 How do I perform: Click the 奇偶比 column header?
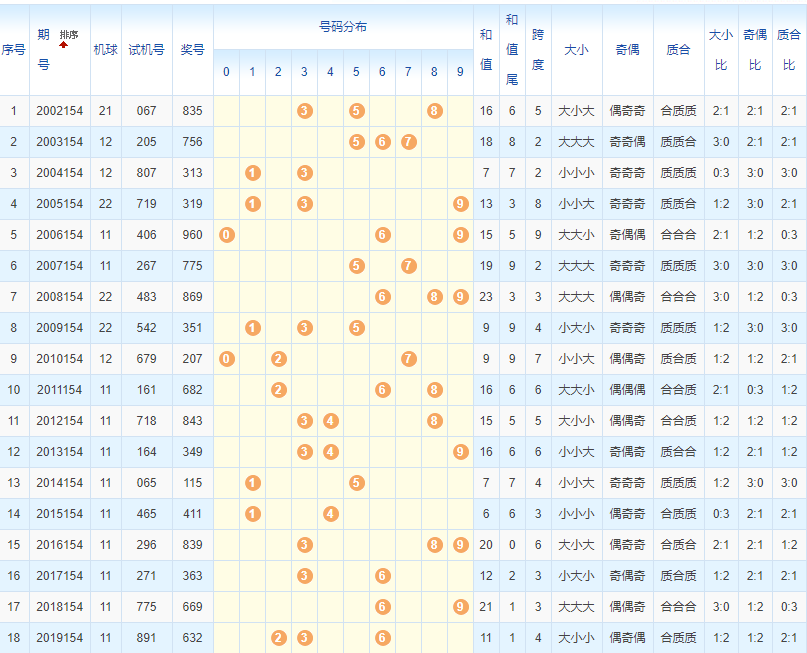tap(755, 49)
